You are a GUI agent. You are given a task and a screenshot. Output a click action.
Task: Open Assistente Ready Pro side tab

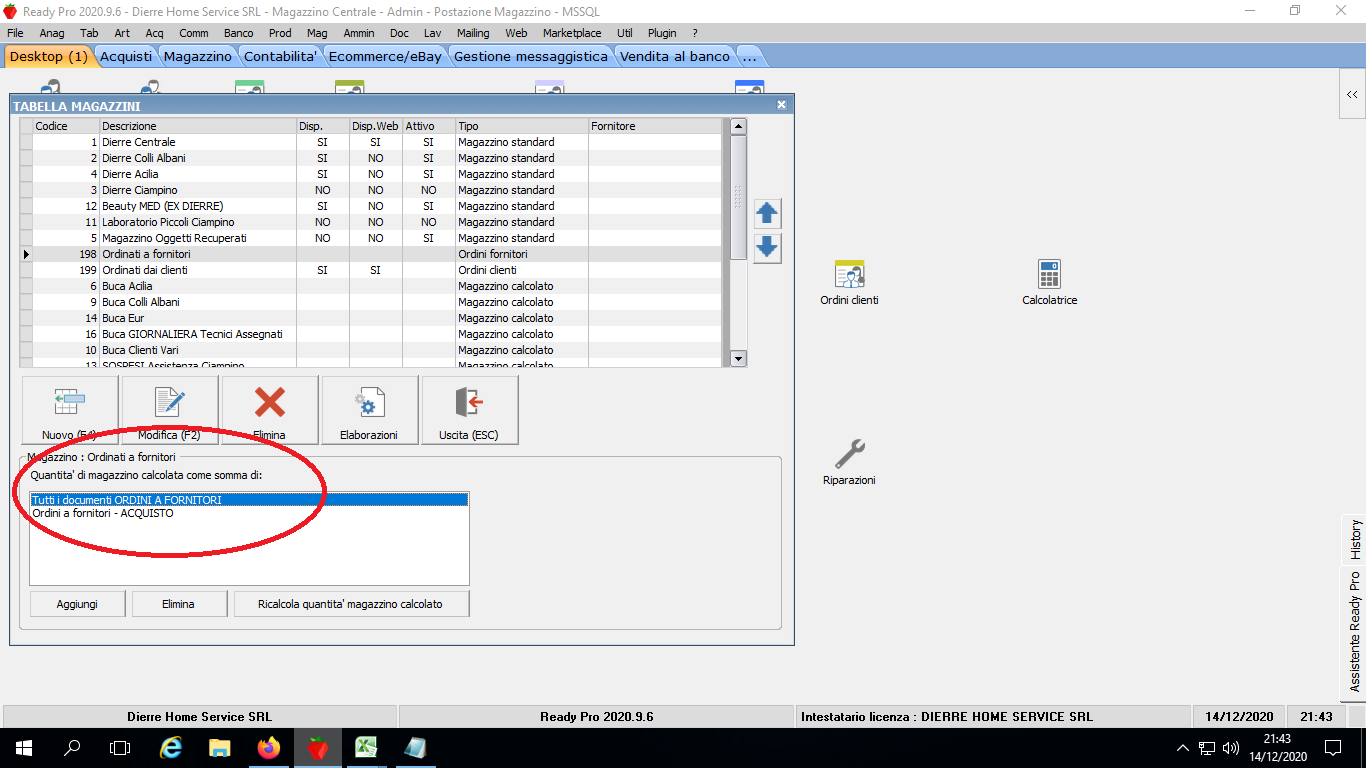tap(1355, 632)
